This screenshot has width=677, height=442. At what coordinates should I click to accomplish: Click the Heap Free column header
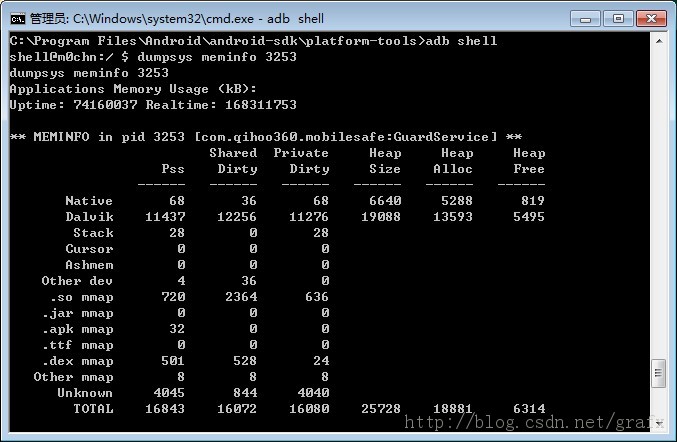tap(529, 161)
